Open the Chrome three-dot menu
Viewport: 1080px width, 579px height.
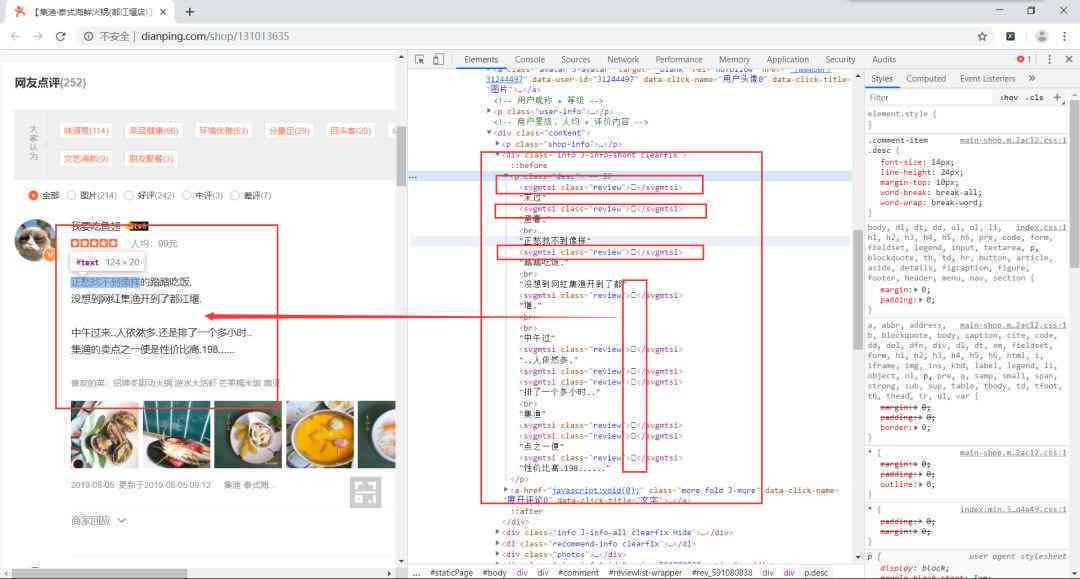(1065, 36)
